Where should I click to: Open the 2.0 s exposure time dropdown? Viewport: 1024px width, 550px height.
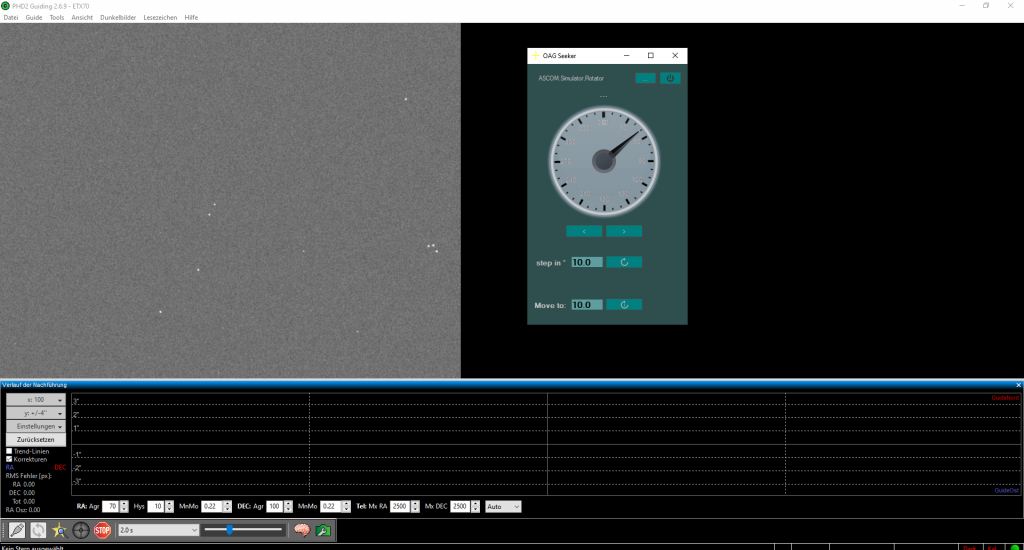158,530
